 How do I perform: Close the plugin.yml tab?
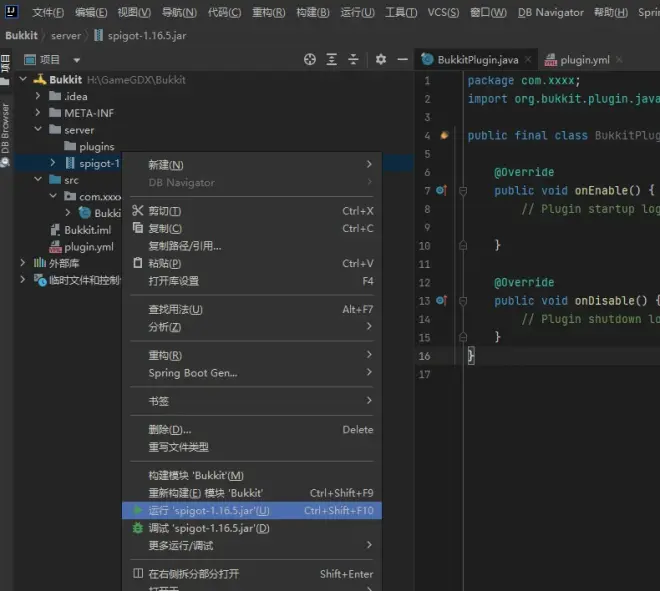[x=619, y=60]
